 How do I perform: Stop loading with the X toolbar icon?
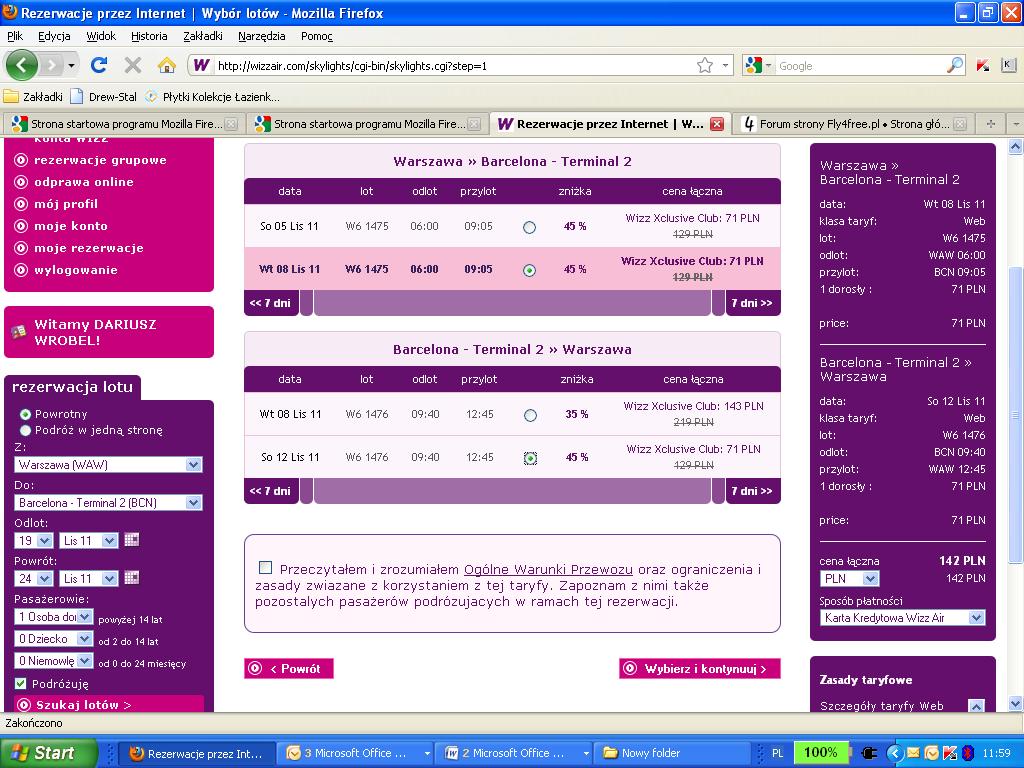point(133,65)
